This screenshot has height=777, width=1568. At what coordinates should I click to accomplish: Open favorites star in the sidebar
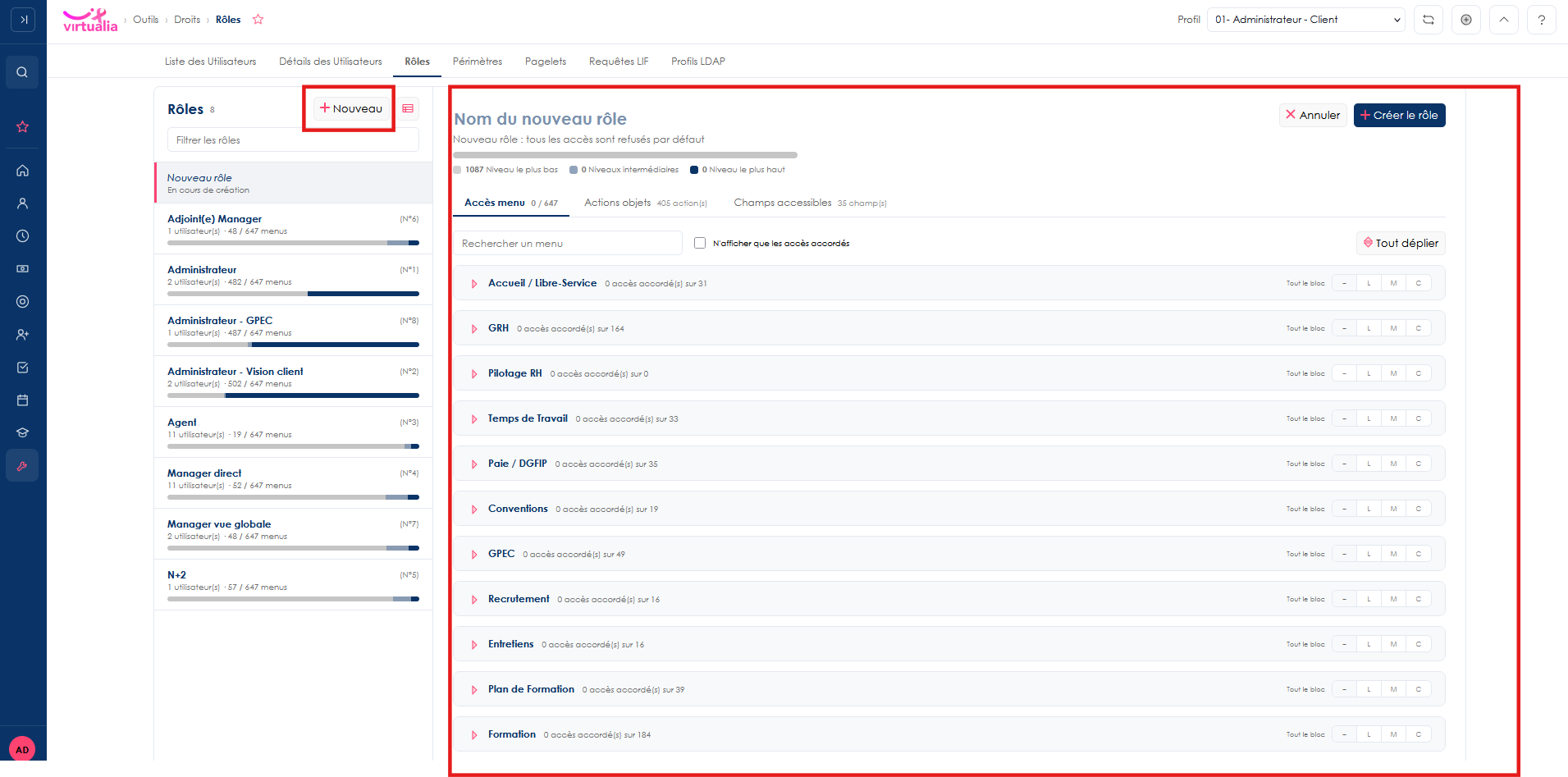click(x=22, y=126)
